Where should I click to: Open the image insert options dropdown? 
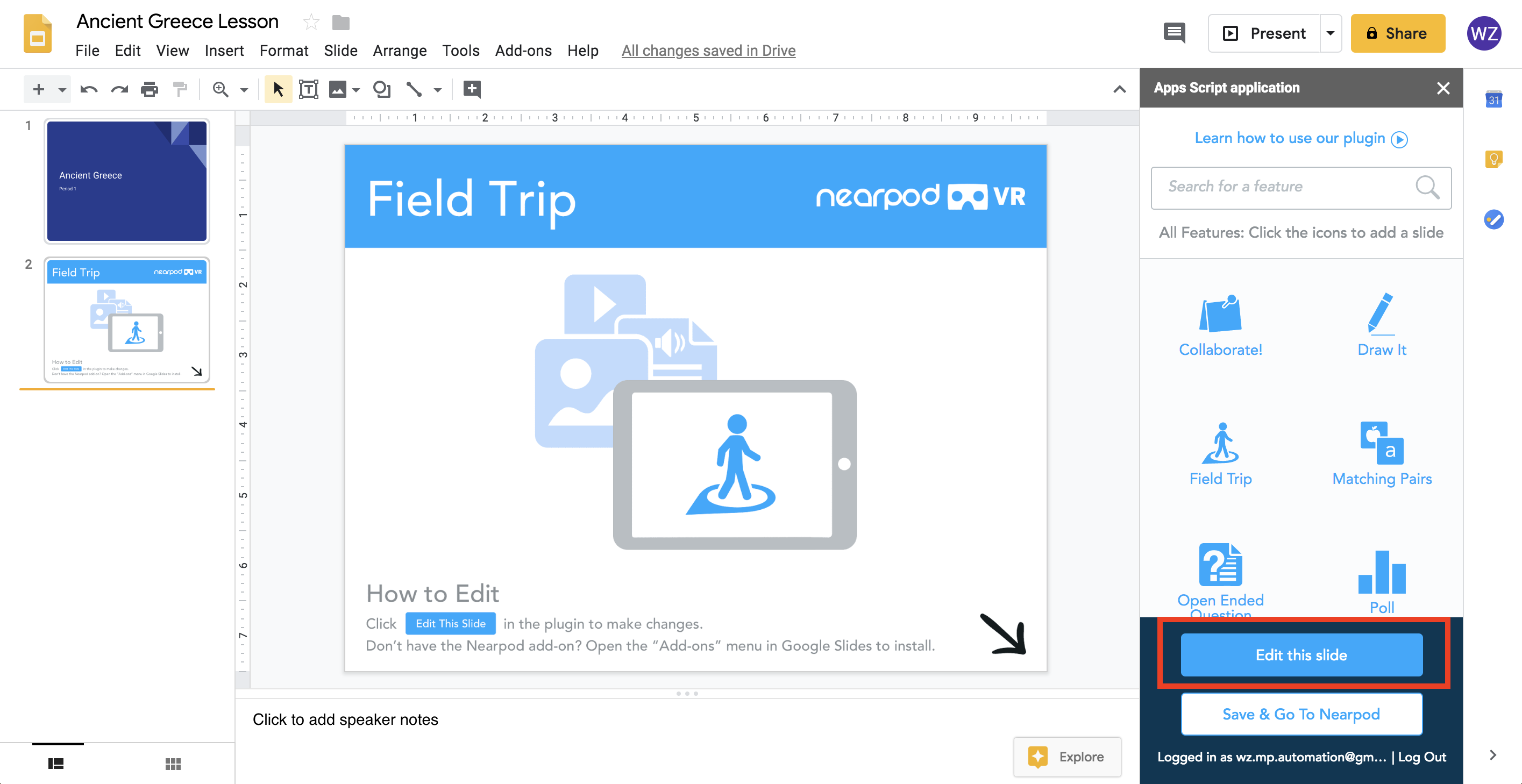[355, 90]
